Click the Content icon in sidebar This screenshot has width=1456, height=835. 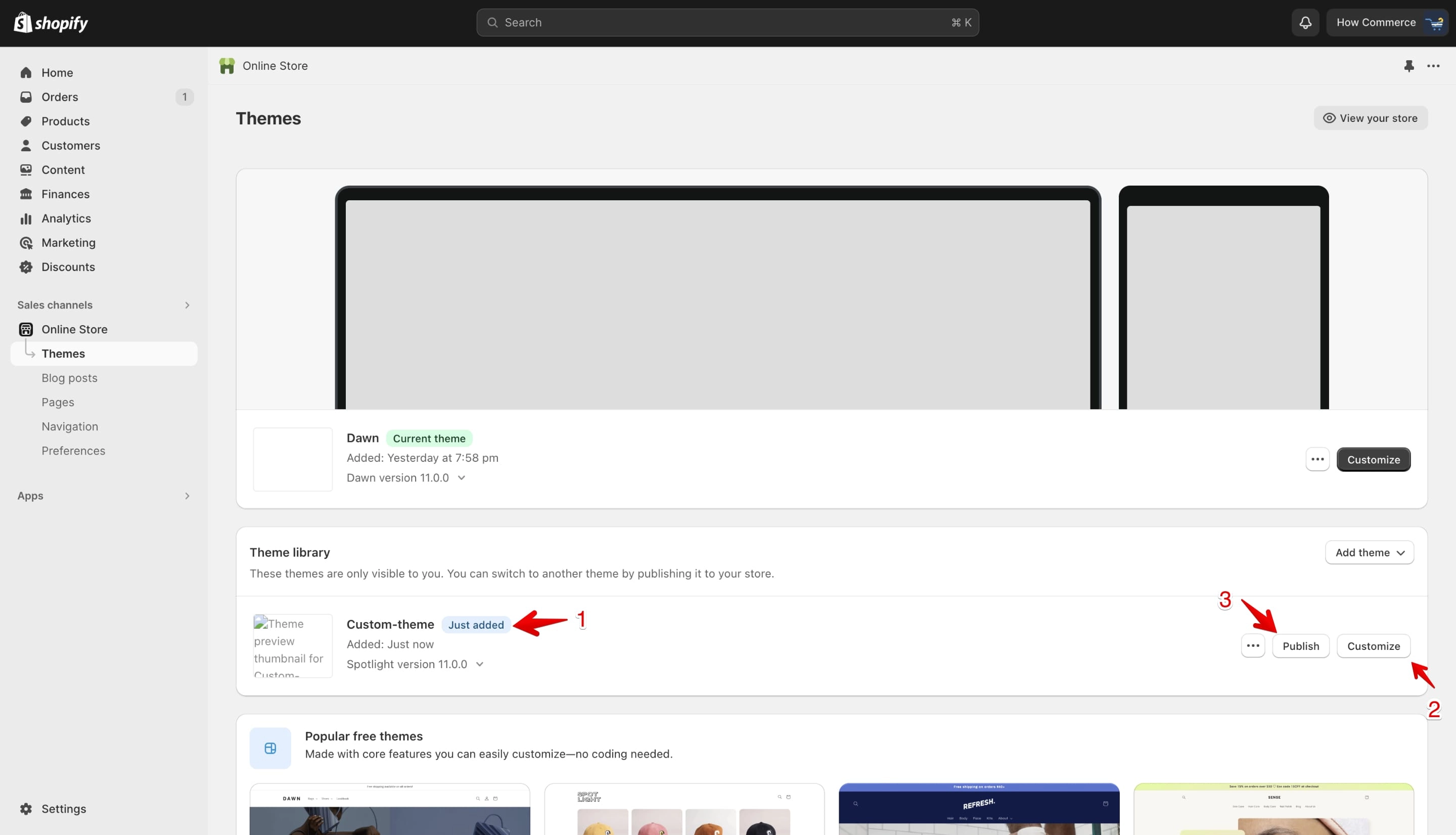tap(26, 170)
